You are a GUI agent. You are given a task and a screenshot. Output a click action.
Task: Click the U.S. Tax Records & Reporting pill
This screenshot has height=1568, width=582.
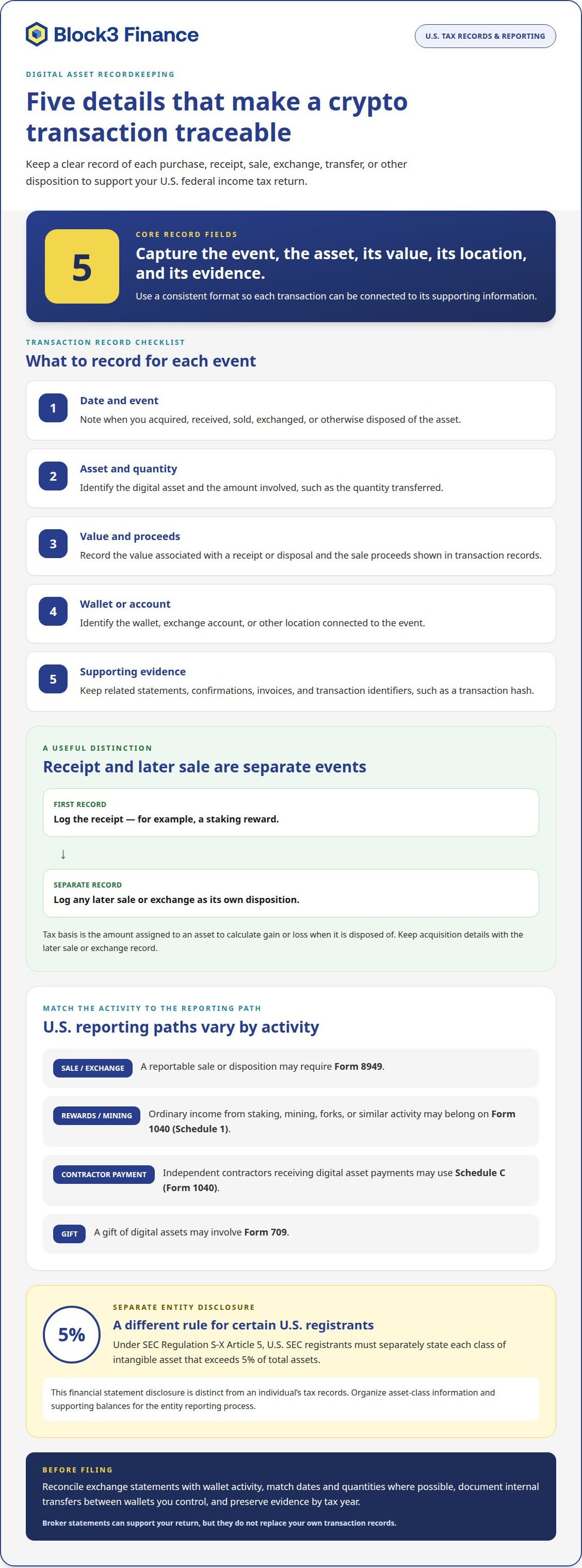click(484, 36)
